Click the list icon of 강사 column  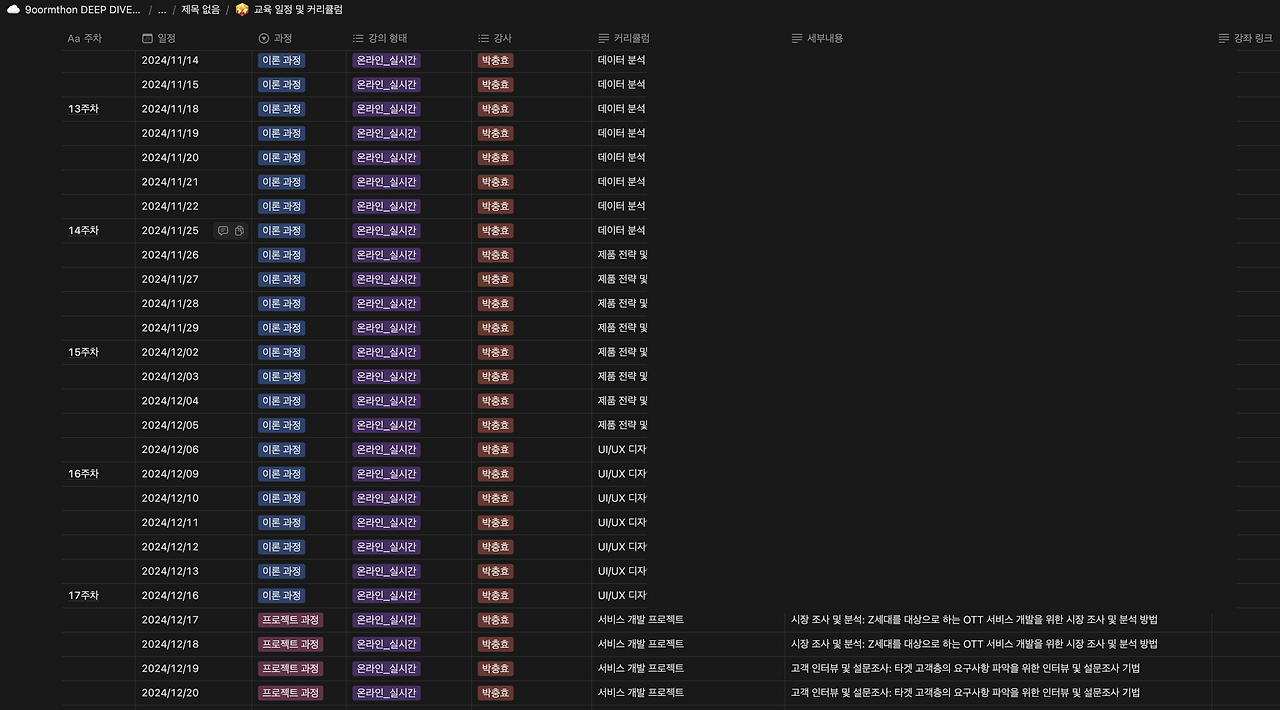tap(483, 38)
